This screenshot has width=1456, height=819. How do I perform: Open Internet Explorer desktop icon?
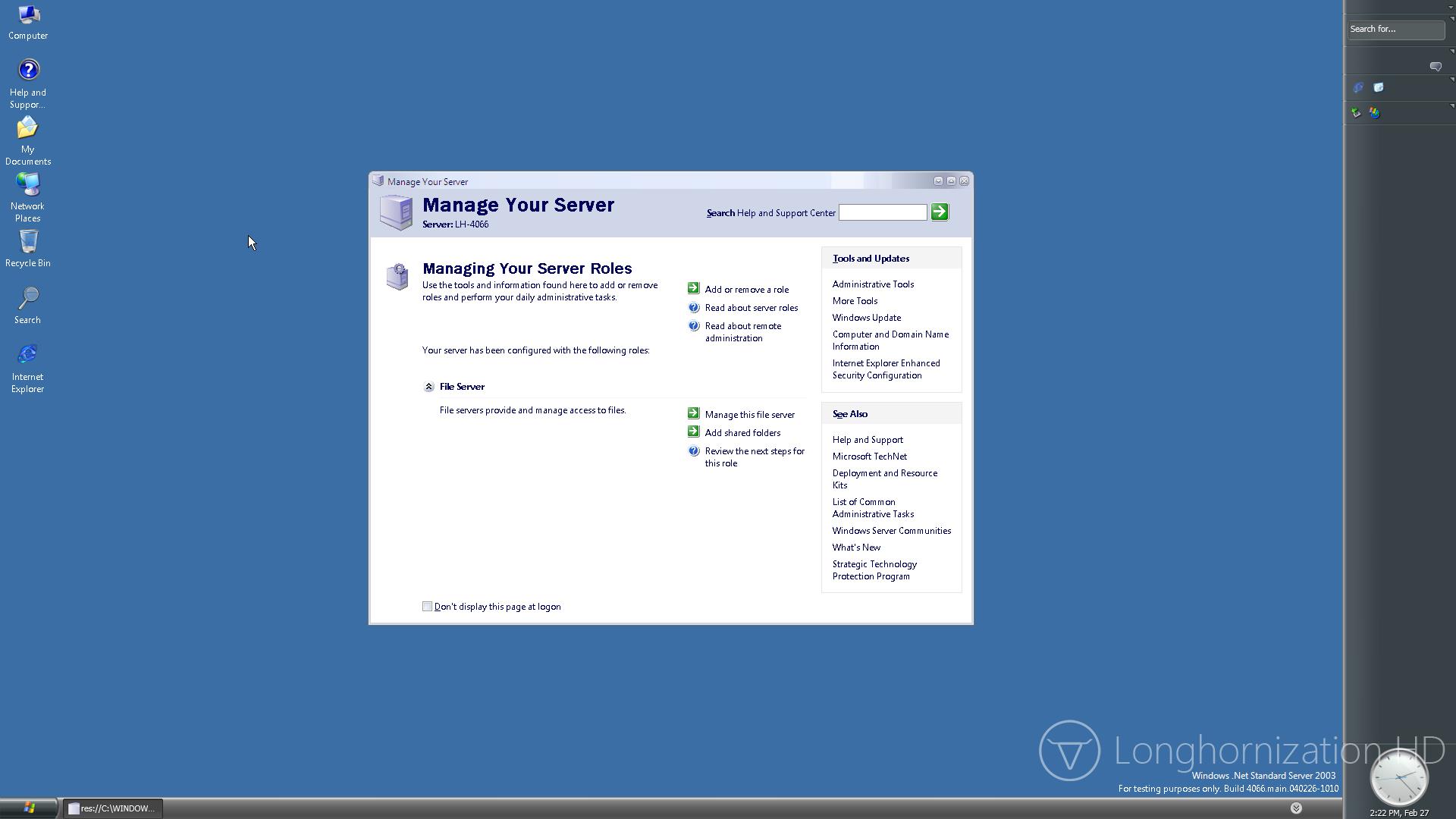click(x=27, y=356)
